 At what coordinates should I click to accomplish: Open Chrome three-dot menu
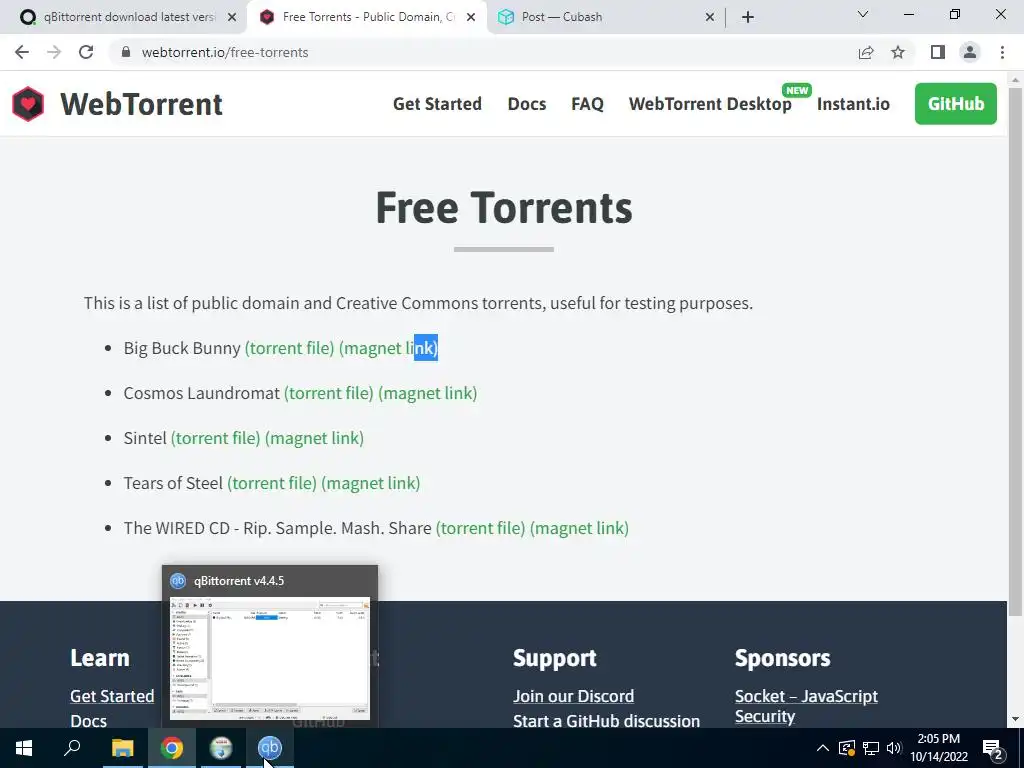1002,52
